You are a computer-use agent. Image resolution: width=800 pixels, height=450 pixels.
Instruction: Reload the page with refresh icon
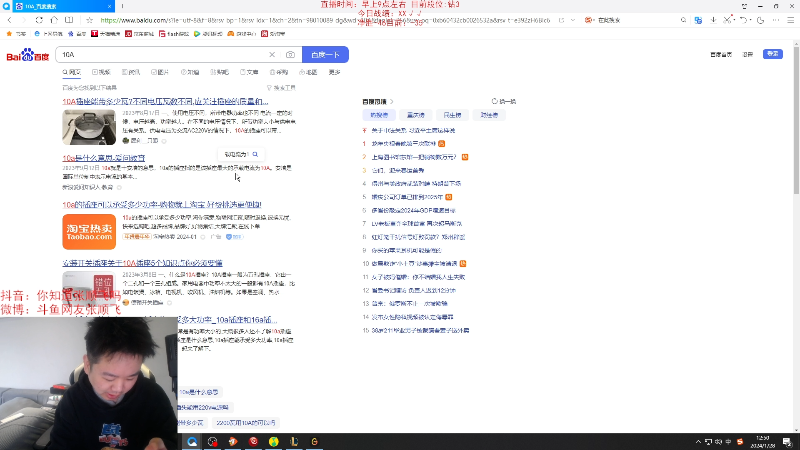click(39, 20)
